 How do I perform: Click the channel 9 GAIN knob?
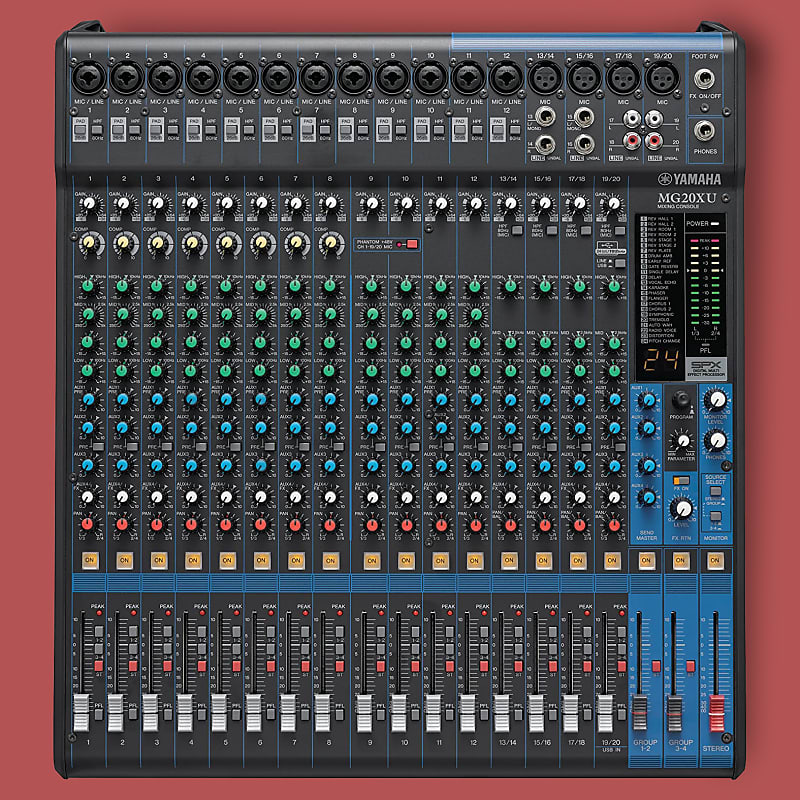372,203
